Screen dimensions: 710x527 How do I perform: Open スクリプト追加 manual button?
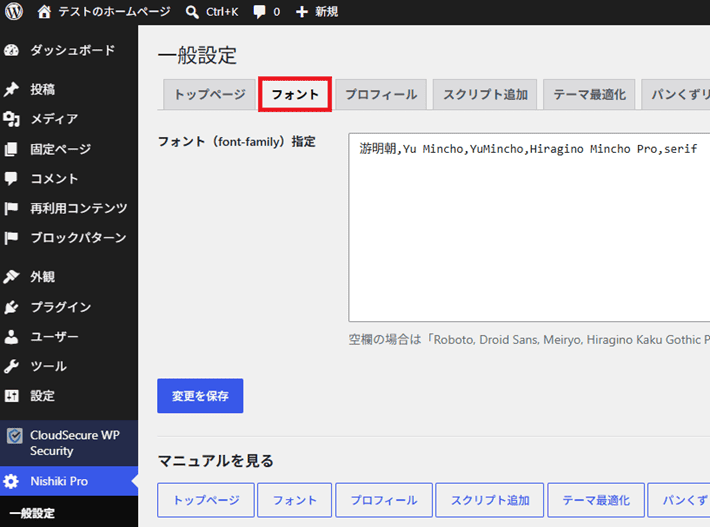coord(490,500)
